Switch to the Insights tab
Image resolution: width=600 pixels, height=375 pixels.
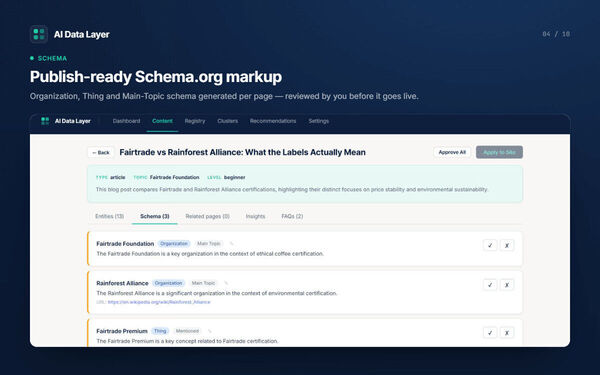[255, 216]
